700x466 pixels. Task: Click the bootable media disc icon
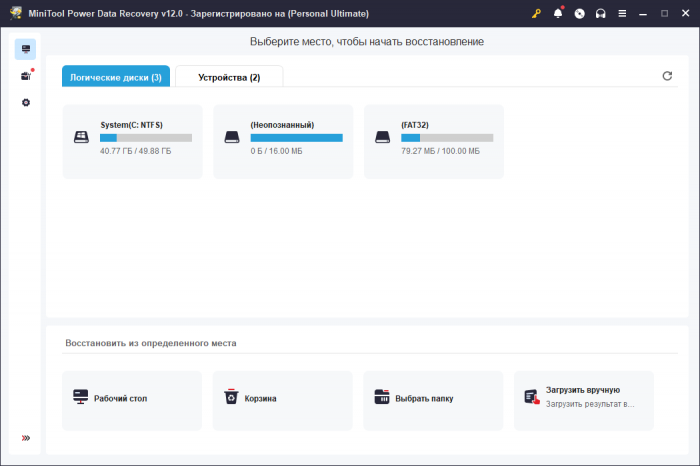(x=579, y=14)
